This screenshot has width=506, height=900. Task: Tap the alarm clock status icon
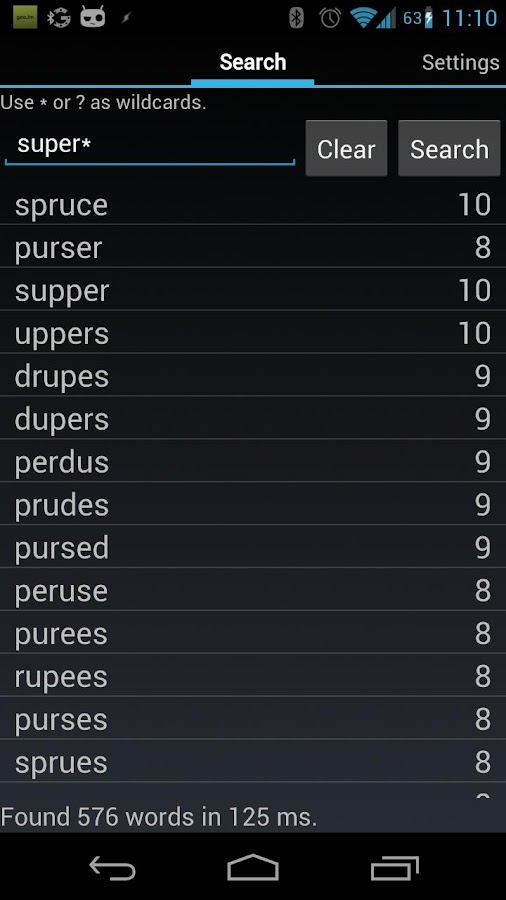[x=330, y=18]
